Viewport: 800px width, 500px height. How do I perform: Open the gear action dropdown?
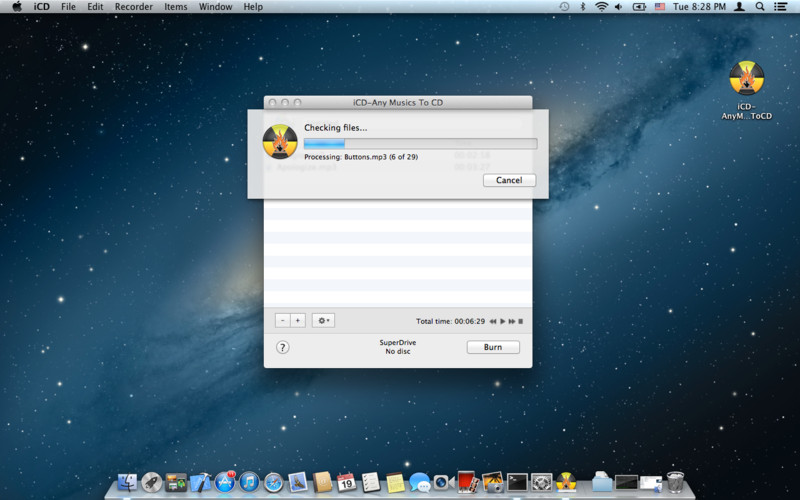coord(323,320)
